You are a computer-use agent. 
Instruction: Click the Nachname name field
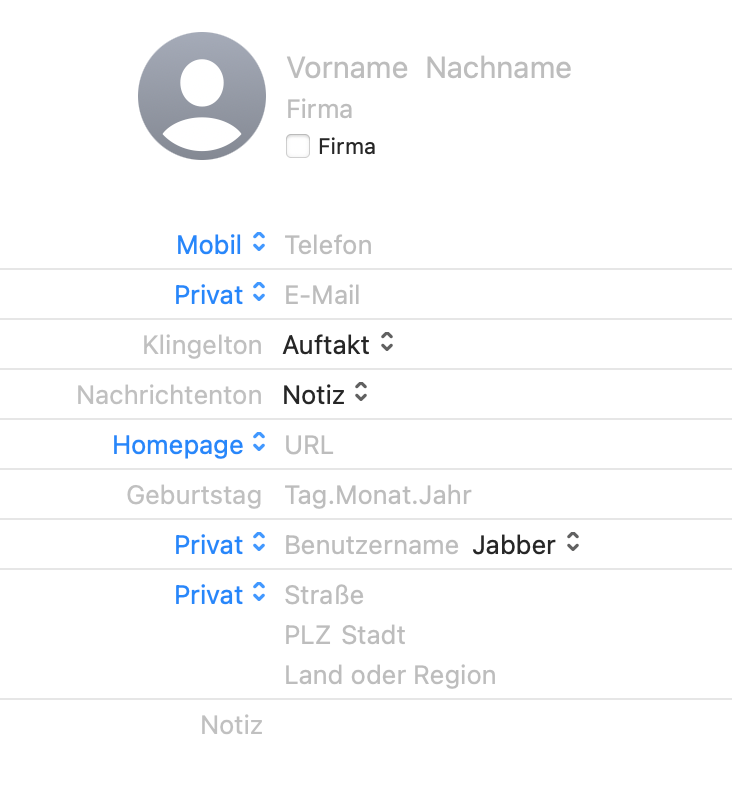point(498,68)
